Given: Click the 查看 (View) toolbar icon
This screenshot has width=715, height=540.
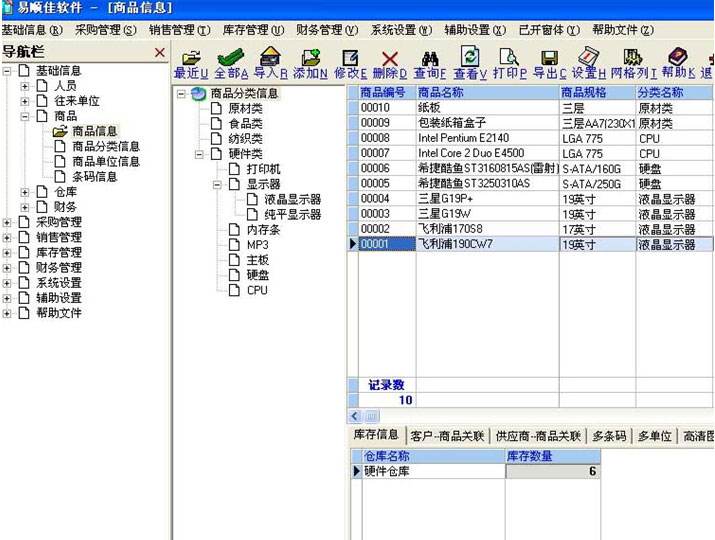Looking at the screenshot, I should tap(470, 58).
